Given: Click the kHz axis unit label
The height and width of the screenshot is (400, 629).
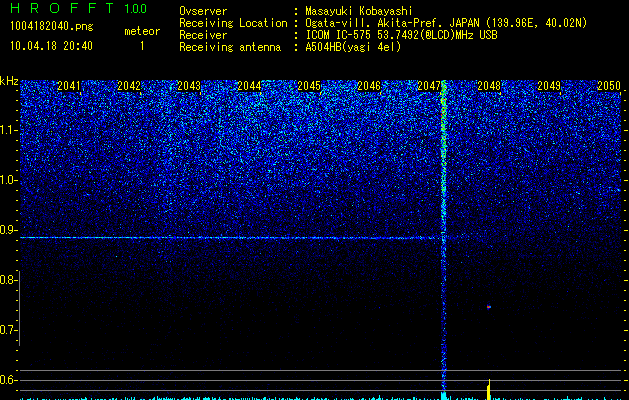Looking at the screenshot, I should (x=9, y=81).
